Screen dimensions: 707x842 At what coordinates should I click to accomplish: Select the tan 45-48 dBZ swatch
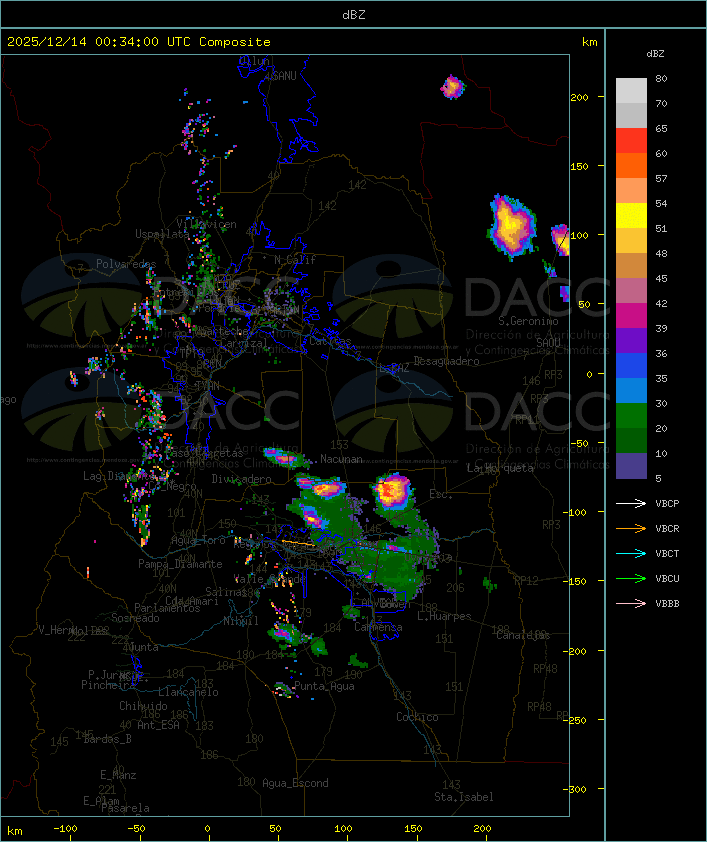coord(631,265)
